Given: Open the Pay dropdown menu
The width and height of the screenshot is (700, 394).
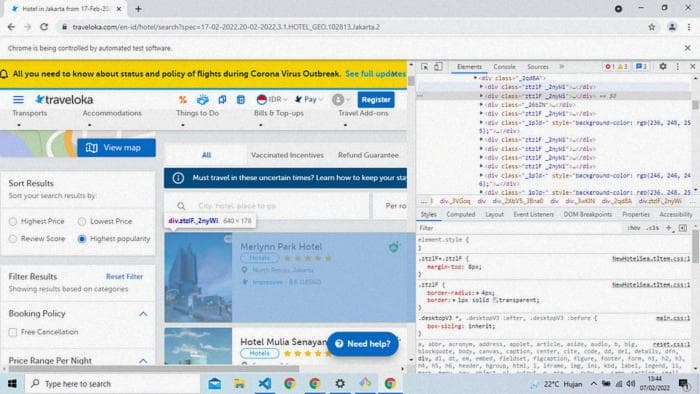Looking at the screenshot, I should pos(308,100).
